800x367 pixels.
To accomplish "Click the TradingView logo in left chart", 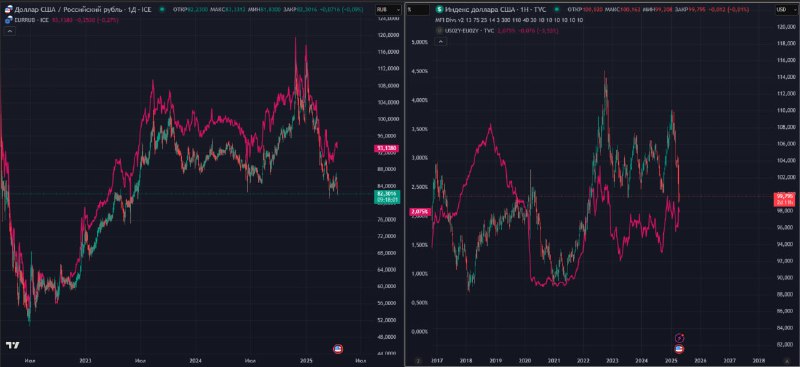I will 13,346.
